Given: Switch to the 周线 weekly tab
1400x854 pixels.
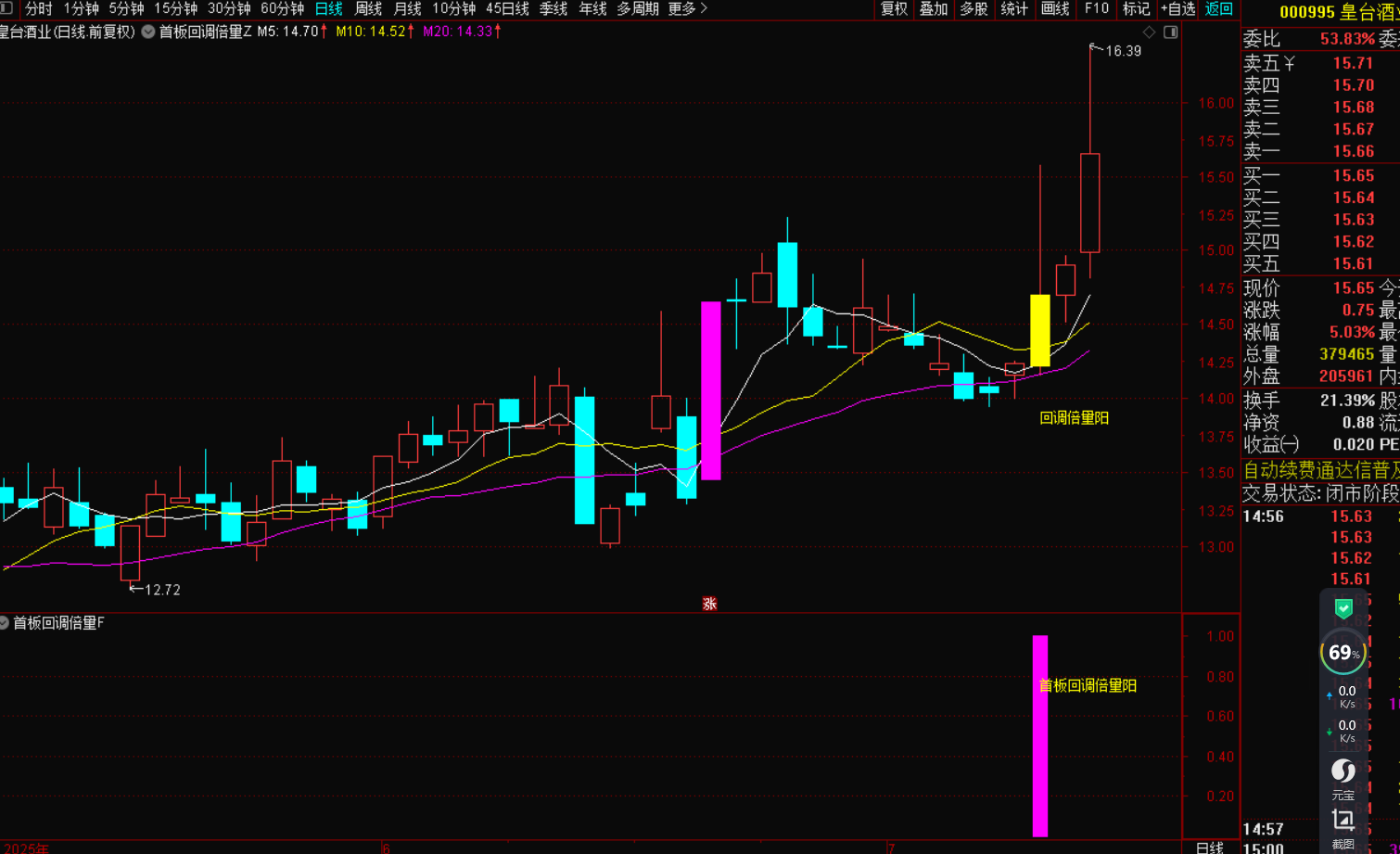Looking at the screenshot, I should pyautogui.click(x=368, y=8).
